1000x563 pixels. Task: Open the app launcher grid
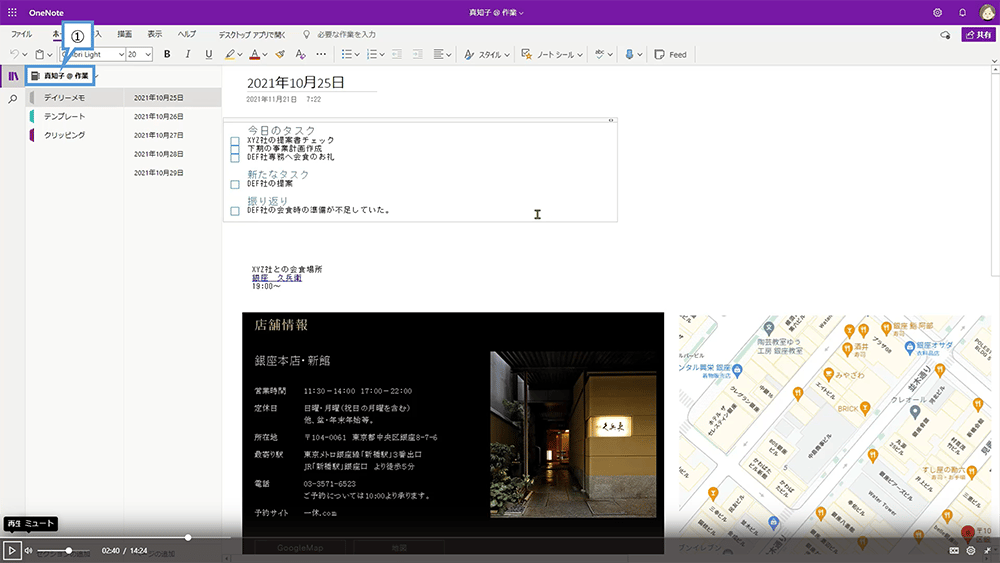[x=12, y=12]
